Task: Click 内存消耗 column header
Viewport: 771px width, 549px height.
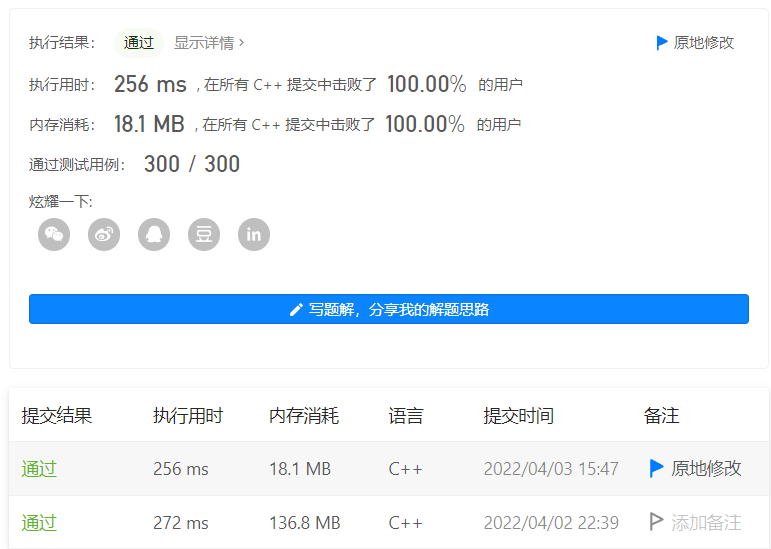Action: pyautogui.click(x=304, y=416)
